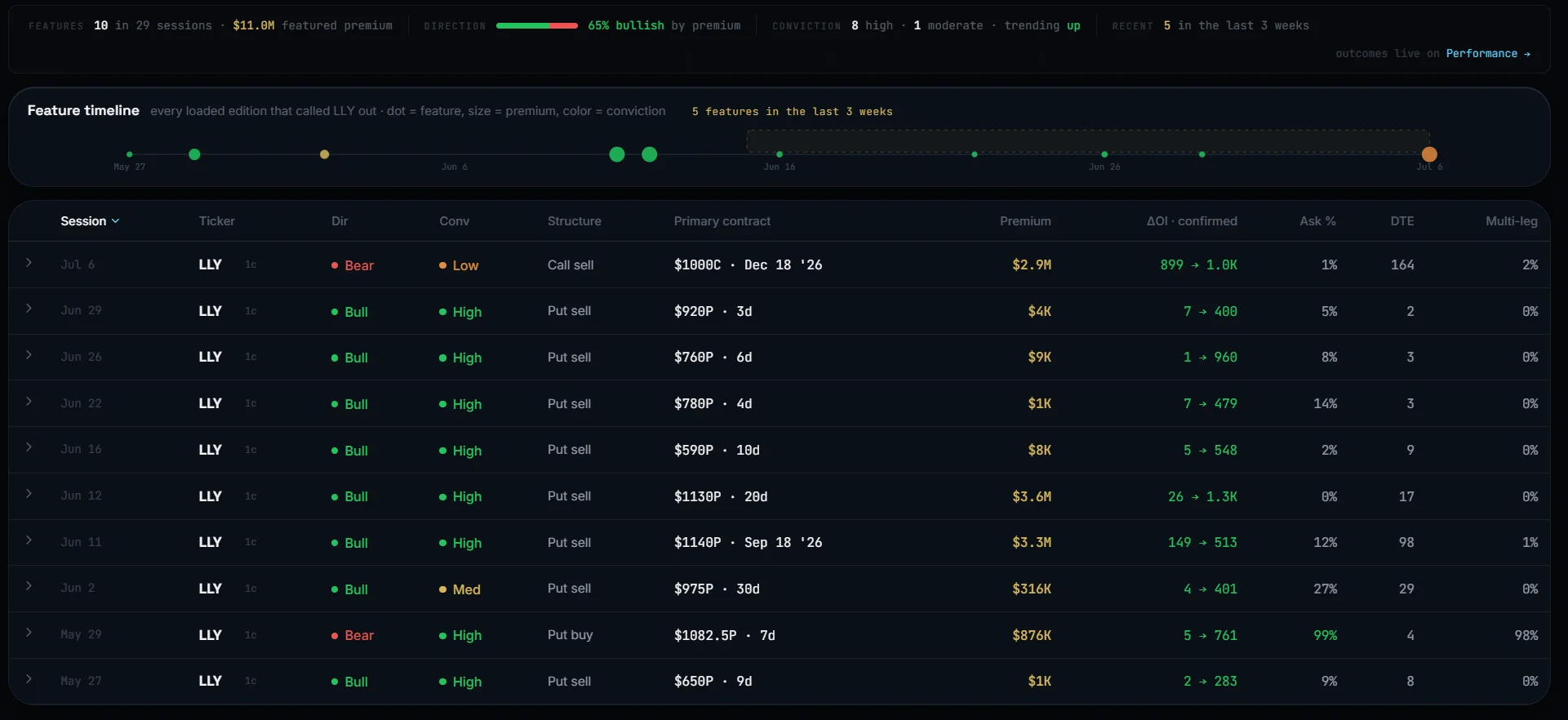
Task: Click the '5 features in the last 3 weeks' label
Action: pos(792,111)
